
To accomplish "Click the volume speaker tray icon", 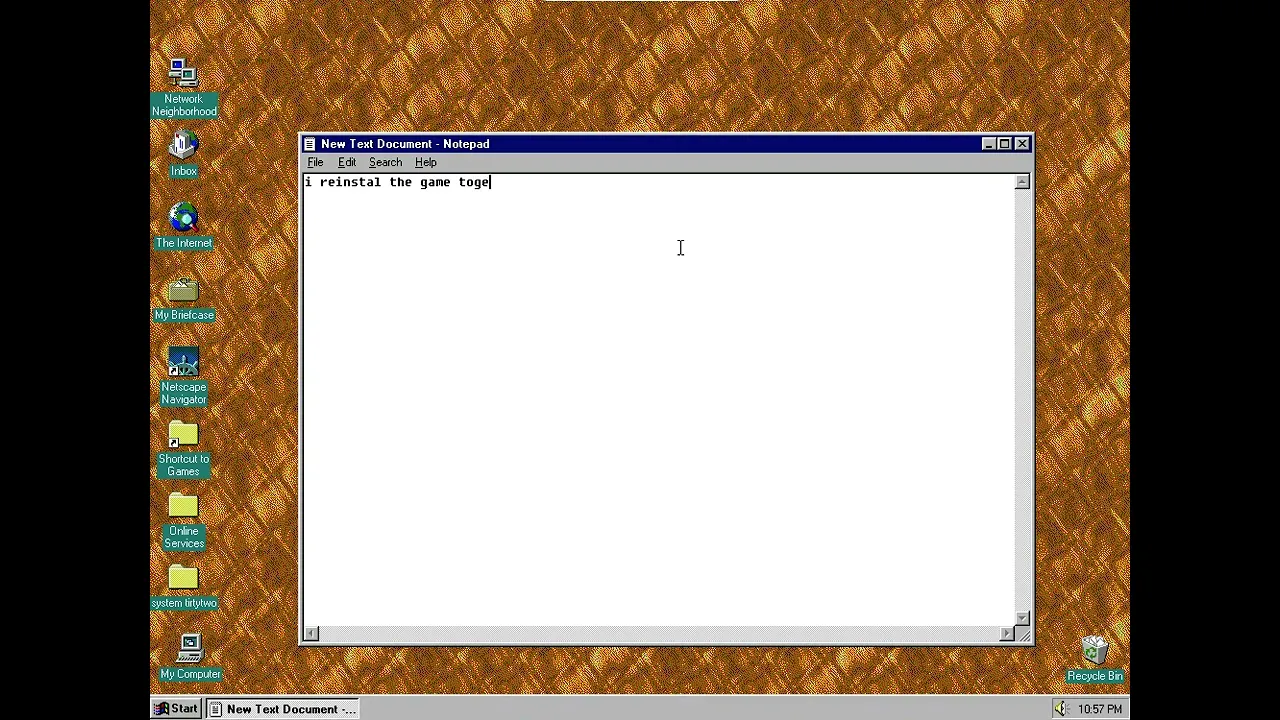I will pyautogui.click(x=1060, y=709).
